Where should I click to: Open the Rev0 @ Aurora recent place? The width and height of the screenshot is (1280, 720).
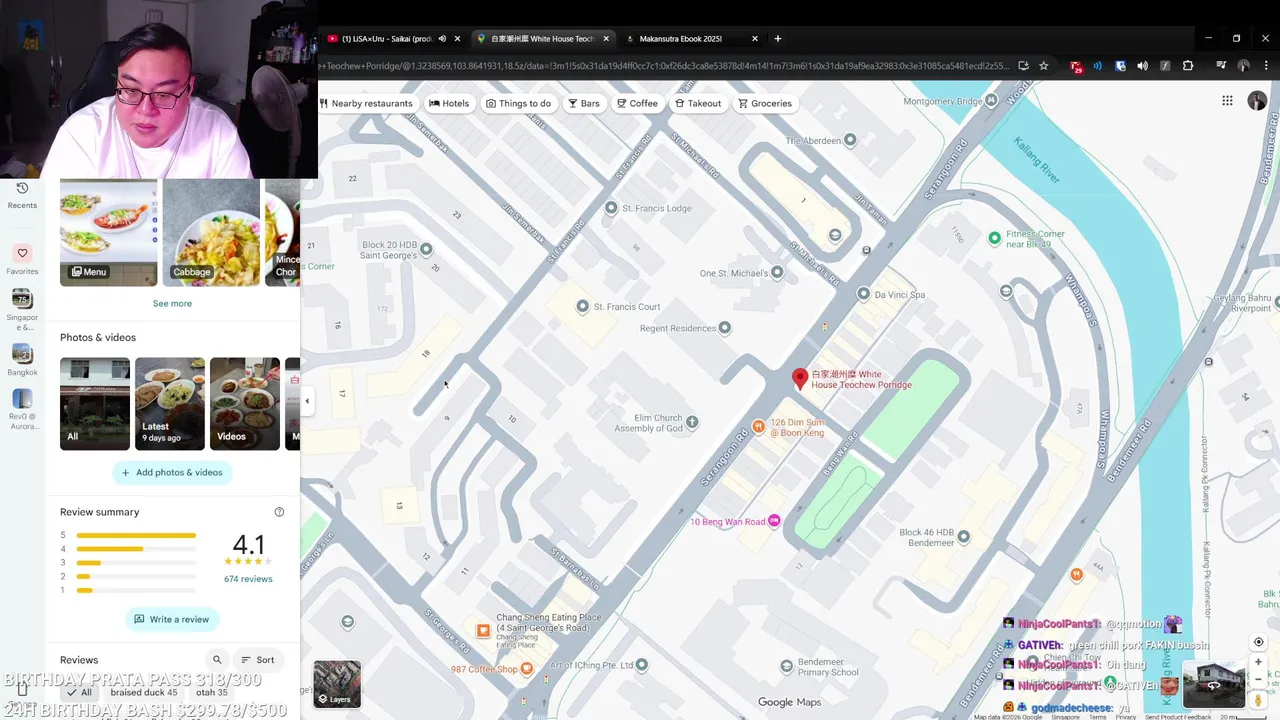click(22, 409)
